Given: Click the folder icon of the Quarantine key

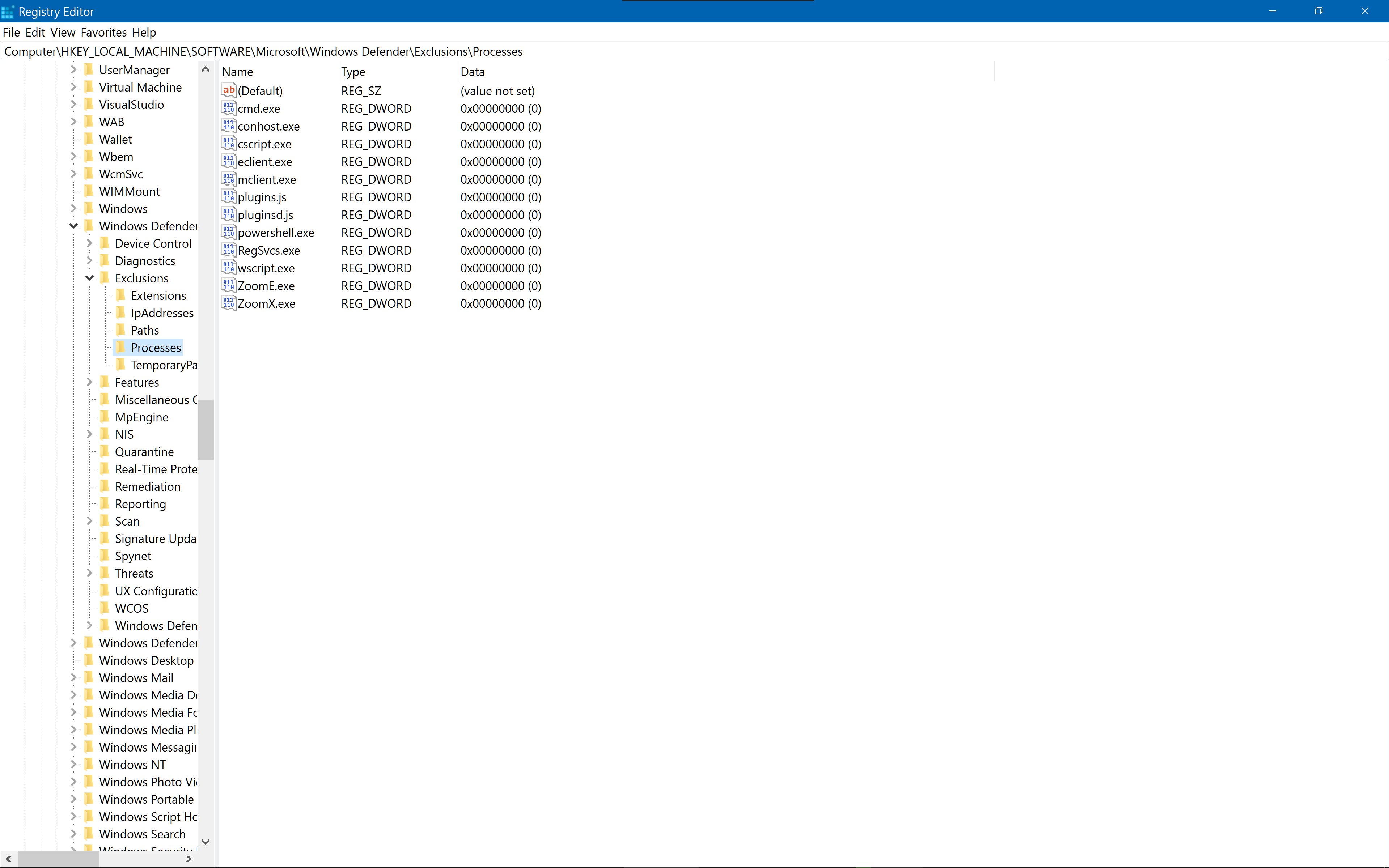Looking at the screenshot, I should 105,452.
